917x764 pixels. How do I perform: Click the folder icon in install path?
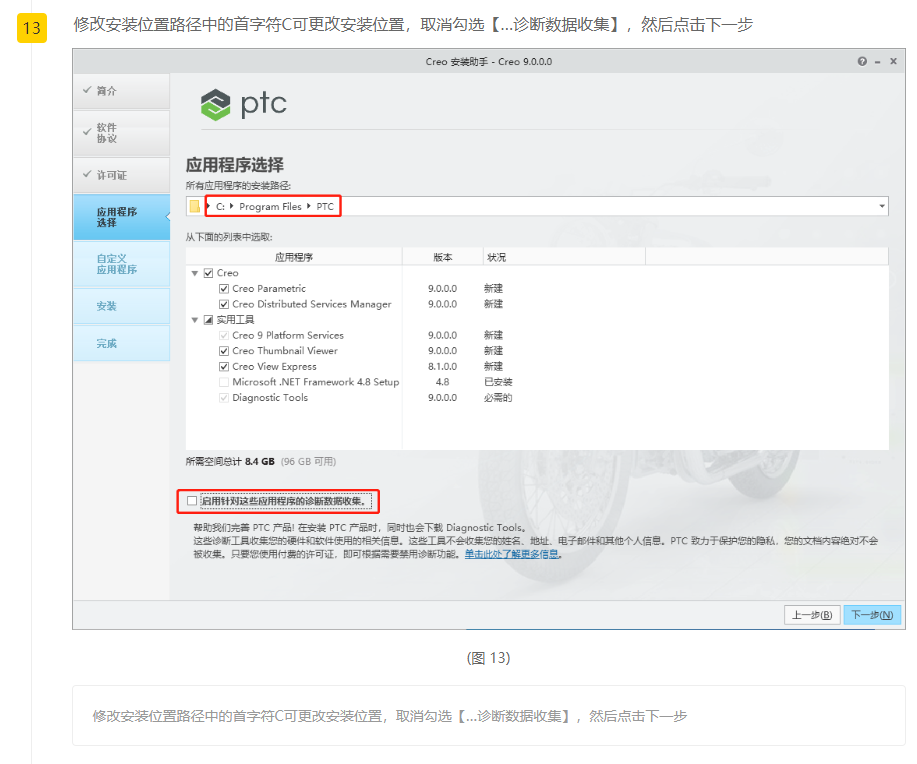(195, 207)
